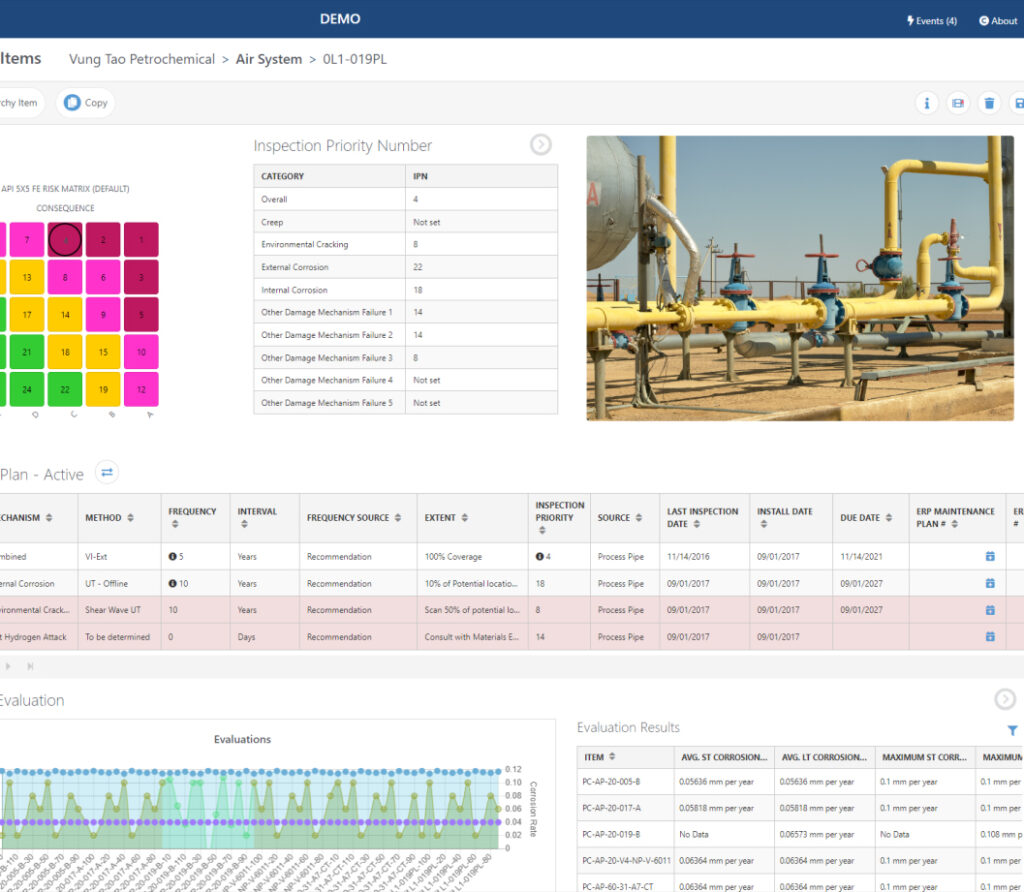Click the media icon beside the info button
The height and width of the screenshot is (892, 1024).
click(x=958, y=103)
